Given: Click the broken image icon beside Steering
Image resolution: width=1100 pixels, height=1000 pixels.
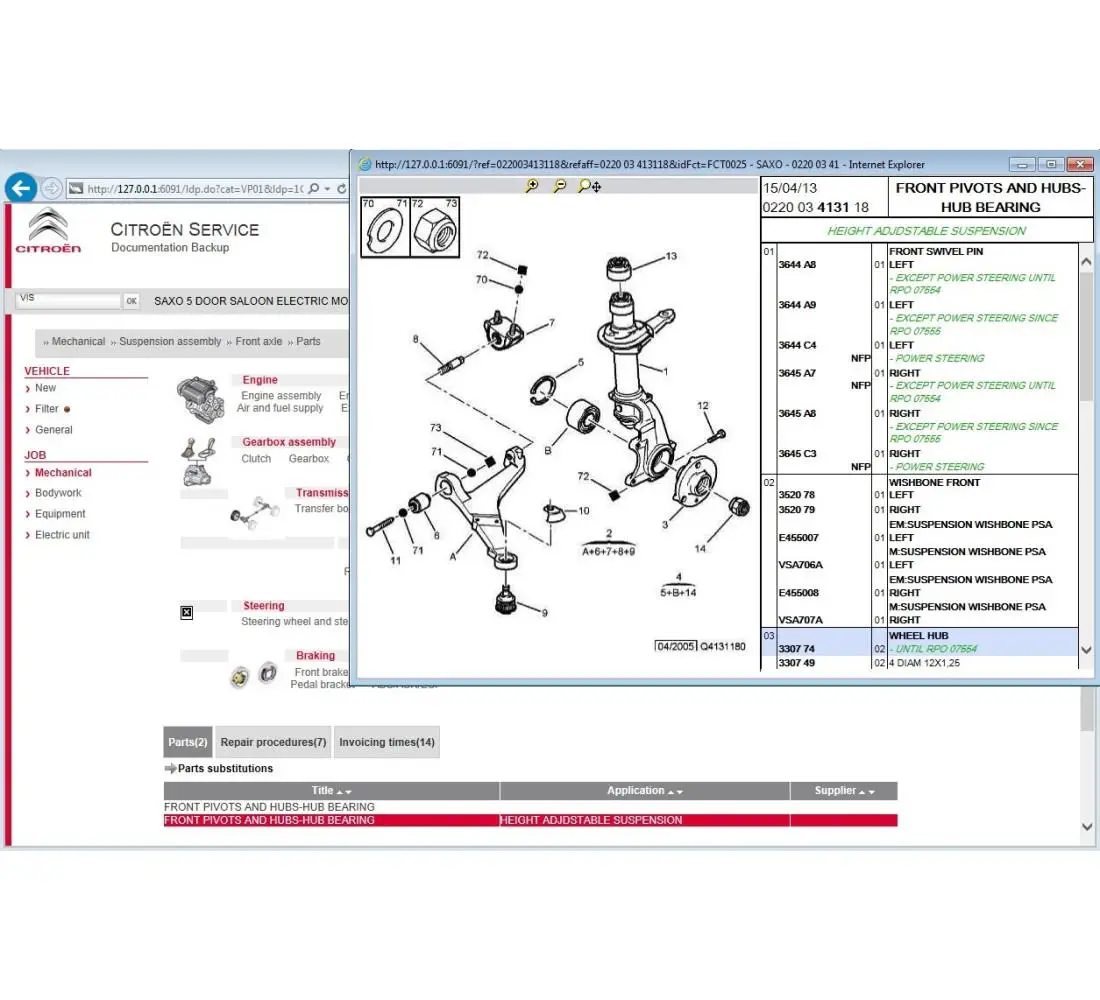Looking at the screenshot, I should pyautogui.click(x=187, y=613).
